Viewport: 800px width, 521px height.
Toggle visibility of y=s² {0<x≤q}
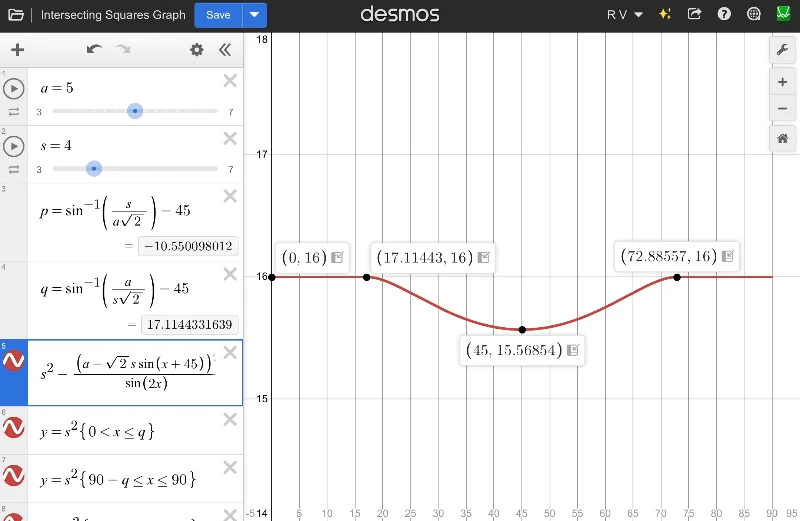14,428
